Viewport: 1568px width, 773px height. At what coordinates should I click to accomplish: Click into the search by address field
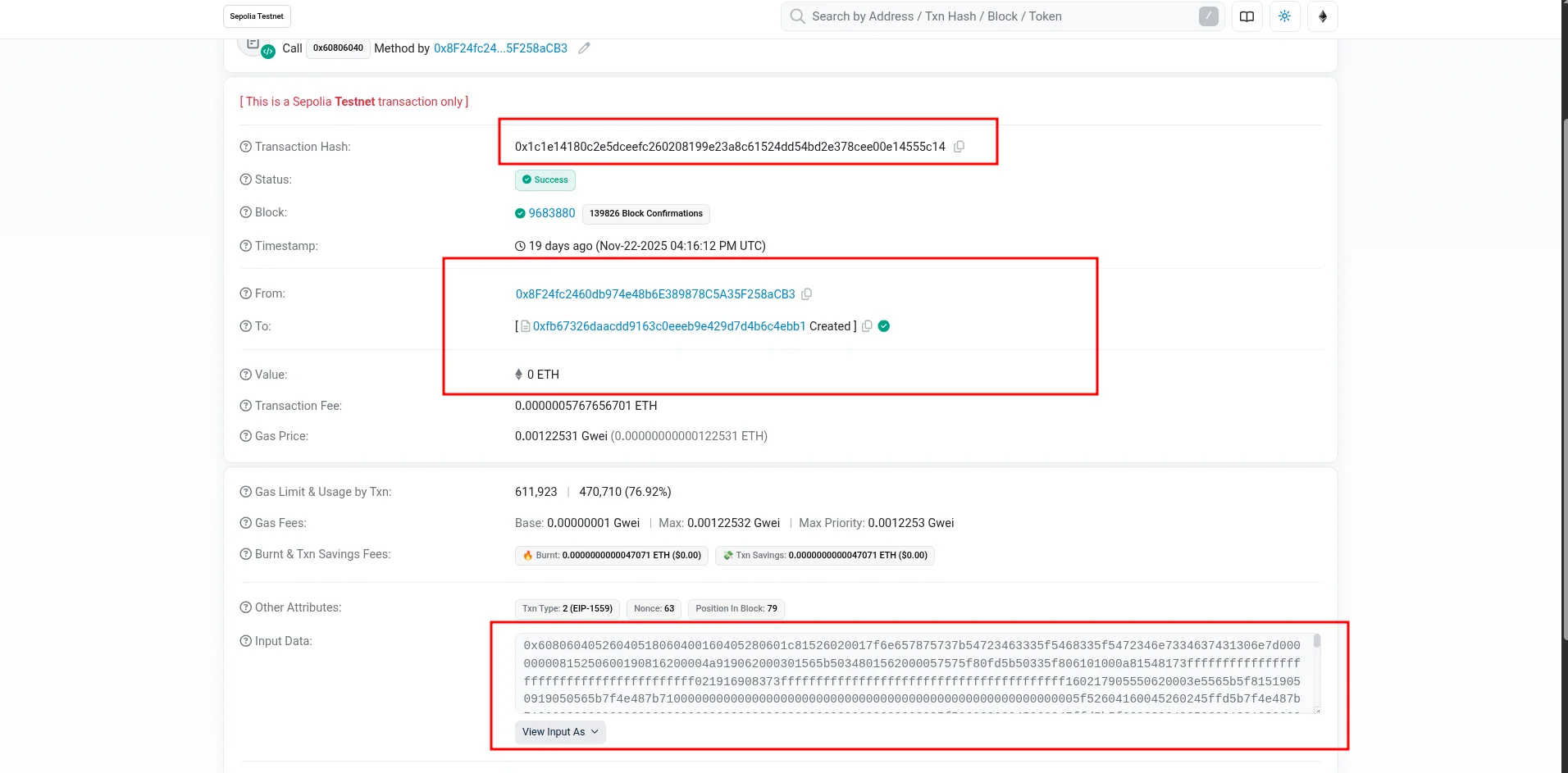(x=984, y=16)
